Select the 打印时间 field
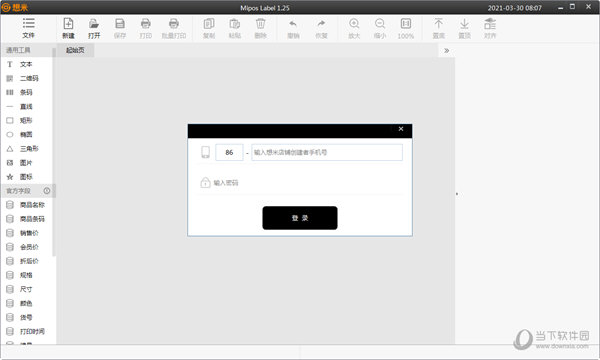 (x=27, y=332)
